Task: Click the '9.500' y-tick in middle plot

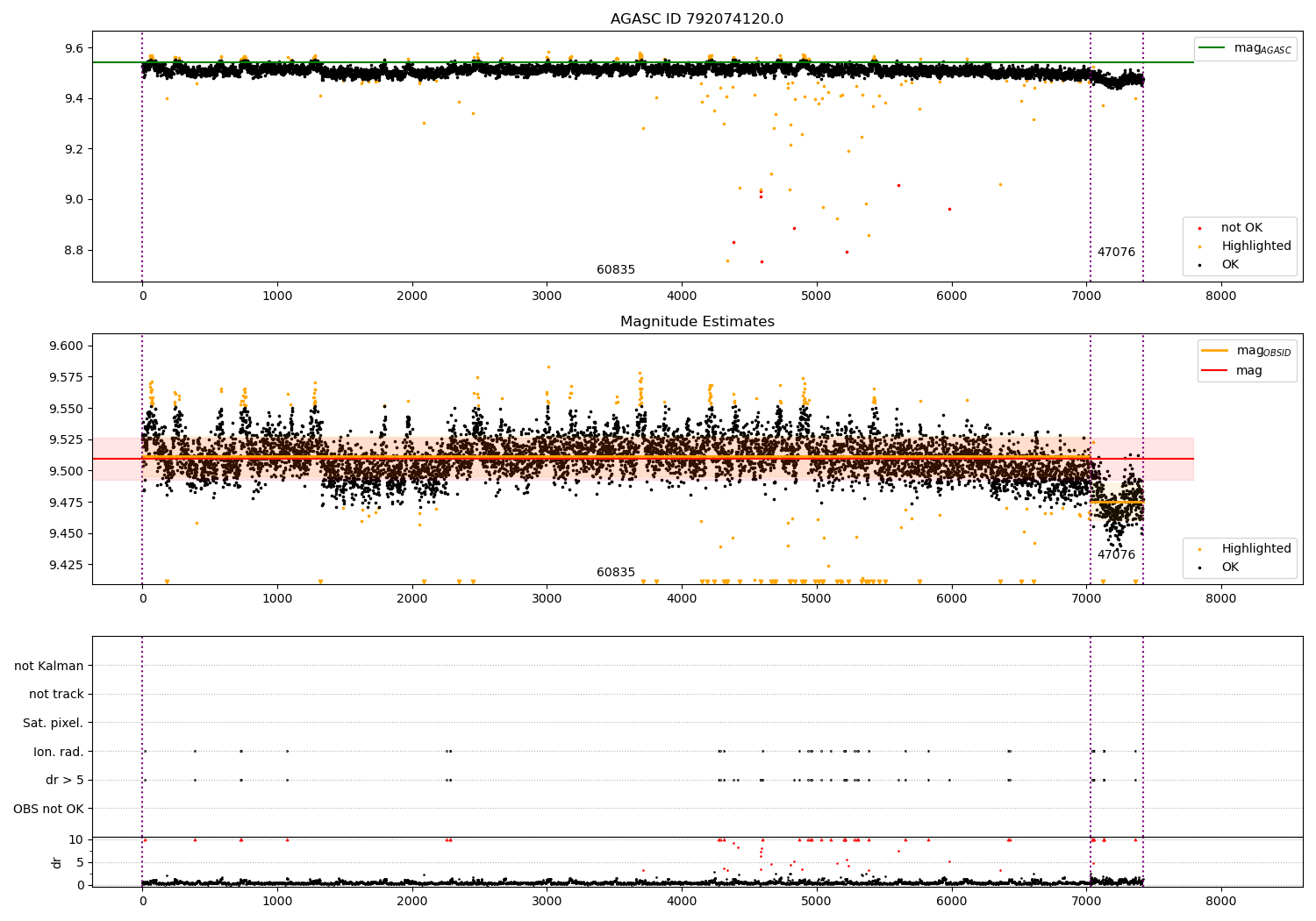Action: tap(66, 472)
